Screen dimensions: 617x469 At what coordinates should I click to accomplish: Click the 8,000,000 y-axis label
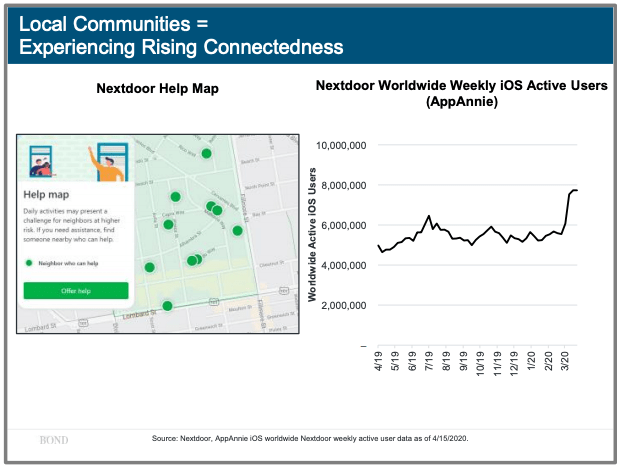(339, 185)
